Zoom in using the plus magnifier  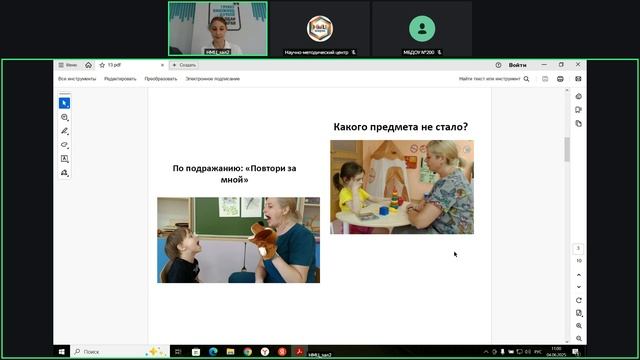[x=579, y=326]
